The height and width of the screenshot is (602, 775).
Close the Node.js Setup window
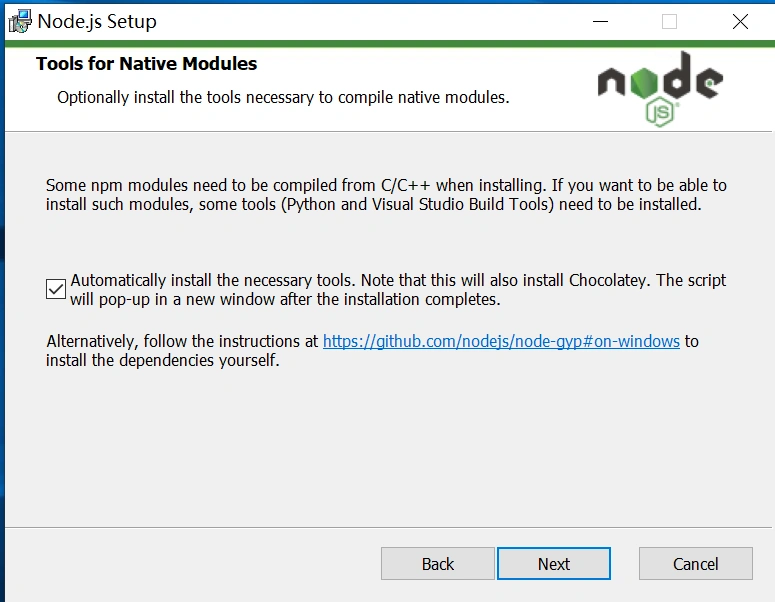[740, 21]
